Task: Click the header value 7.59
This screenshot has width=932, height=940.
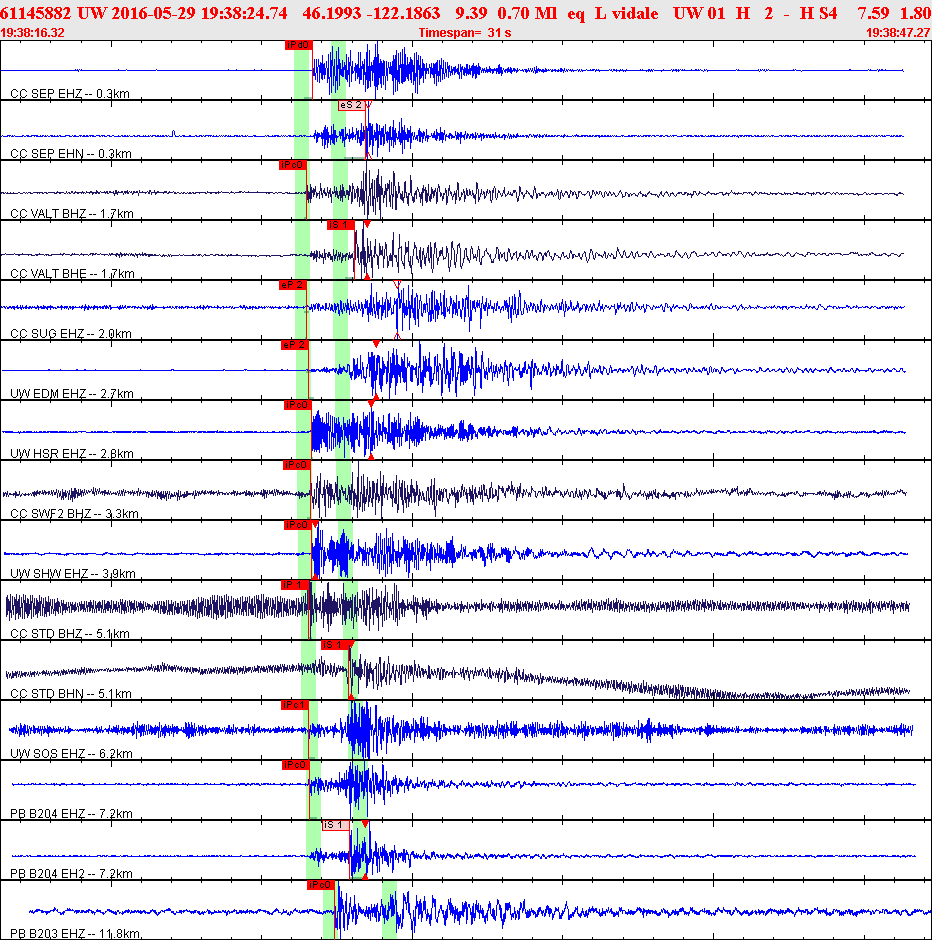Action: pyautogui.click(x=873, y=13)
